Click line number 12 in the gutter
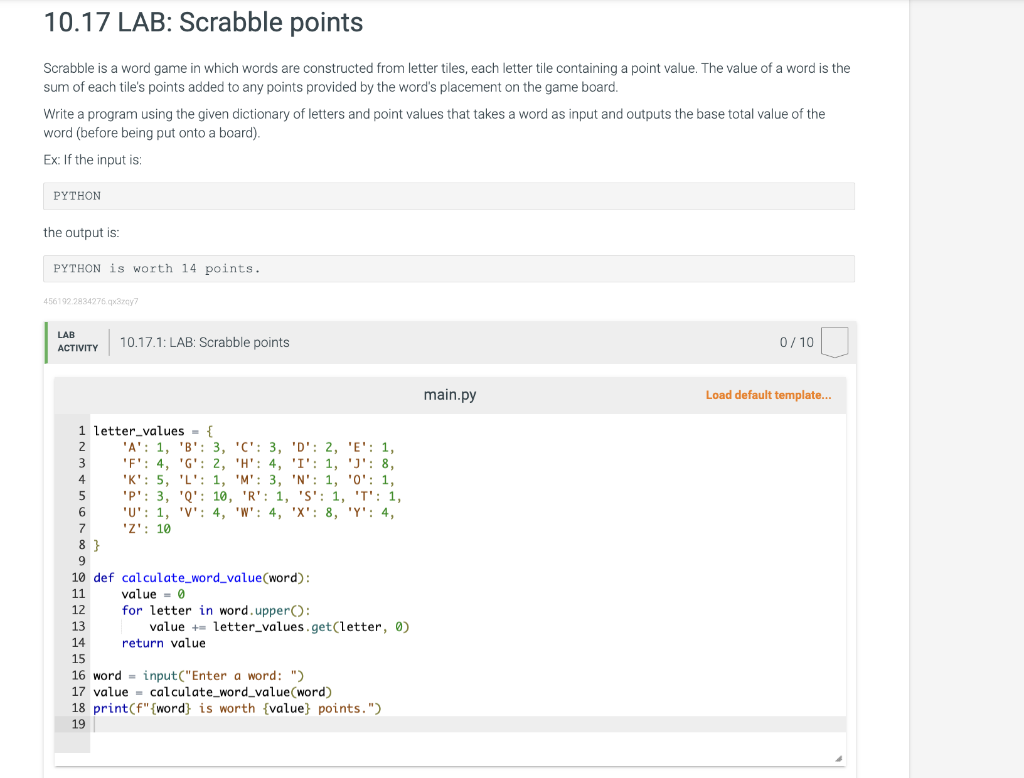Viewport: 1024px width, 778px height. [x=78, y=610]
